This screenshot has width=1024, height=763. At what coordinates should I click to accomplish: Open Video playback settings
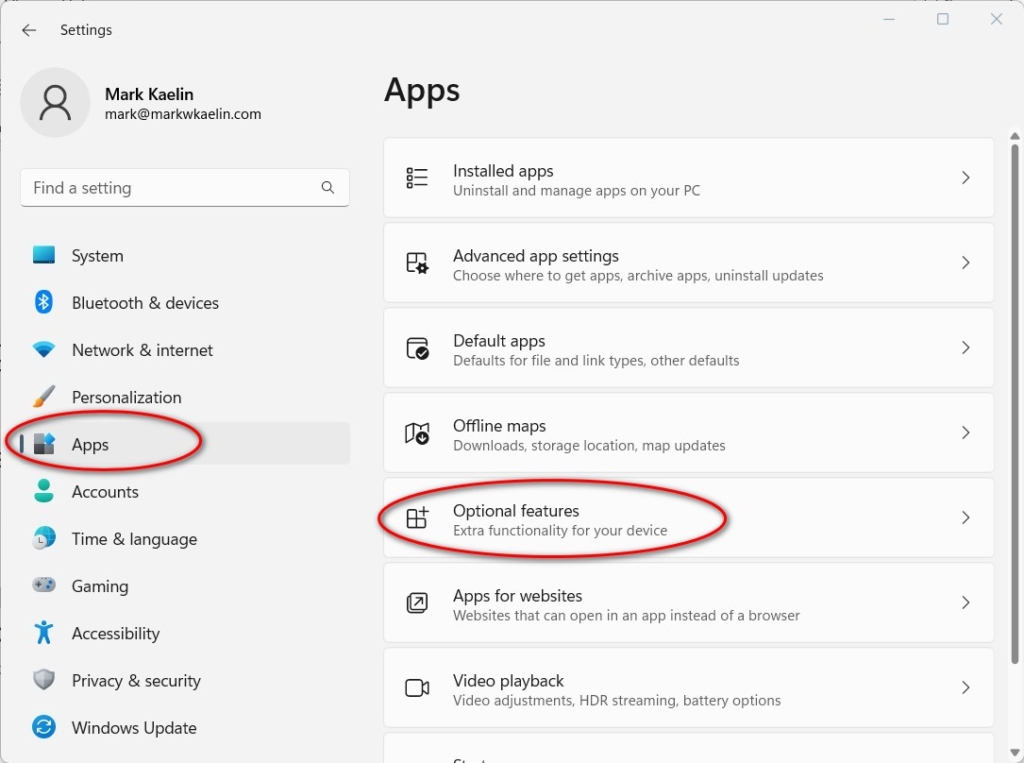tap(688, 687)
